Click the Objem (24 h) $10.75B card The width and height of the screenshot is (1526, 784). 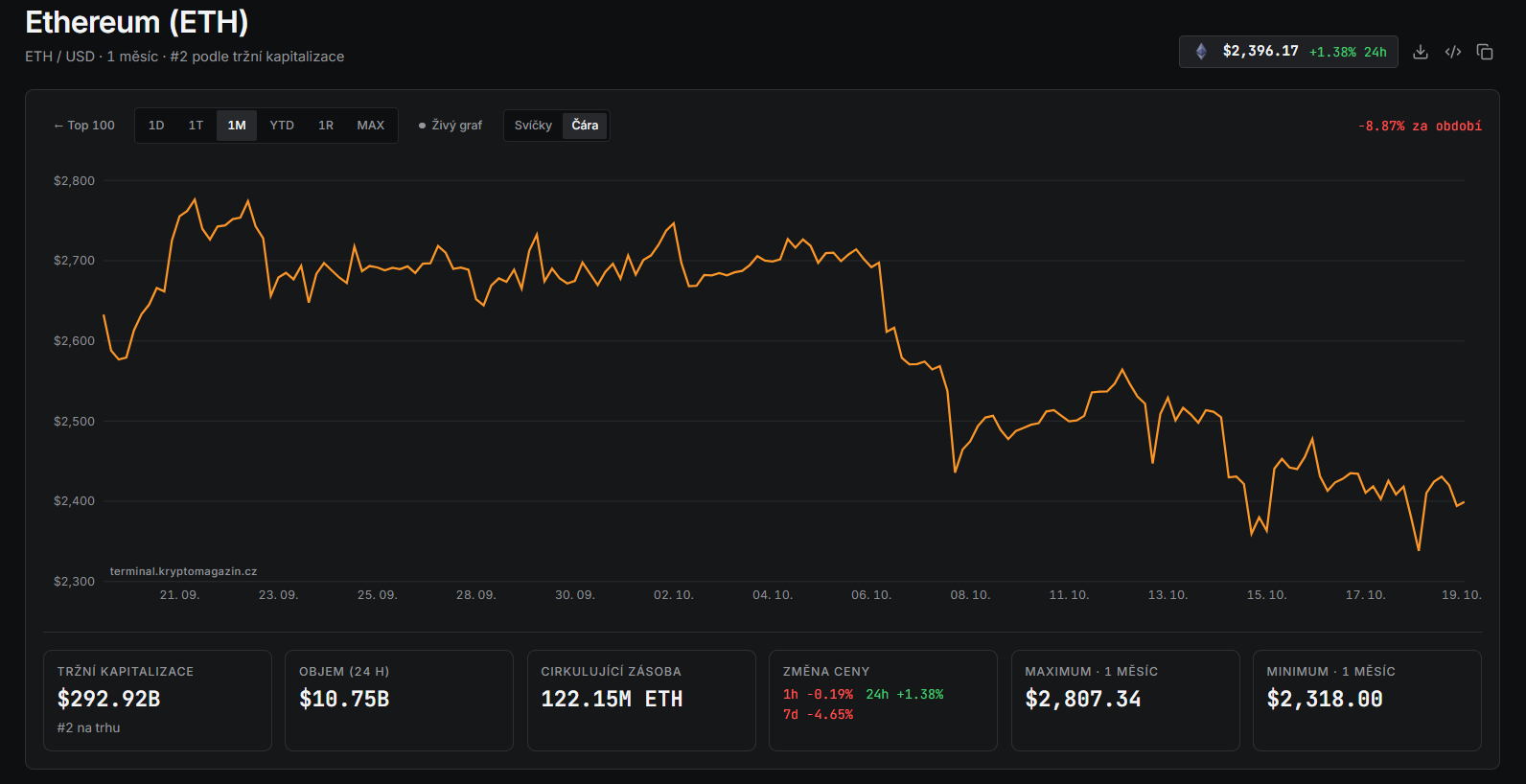pyautogui.click(x=400, y=701)
